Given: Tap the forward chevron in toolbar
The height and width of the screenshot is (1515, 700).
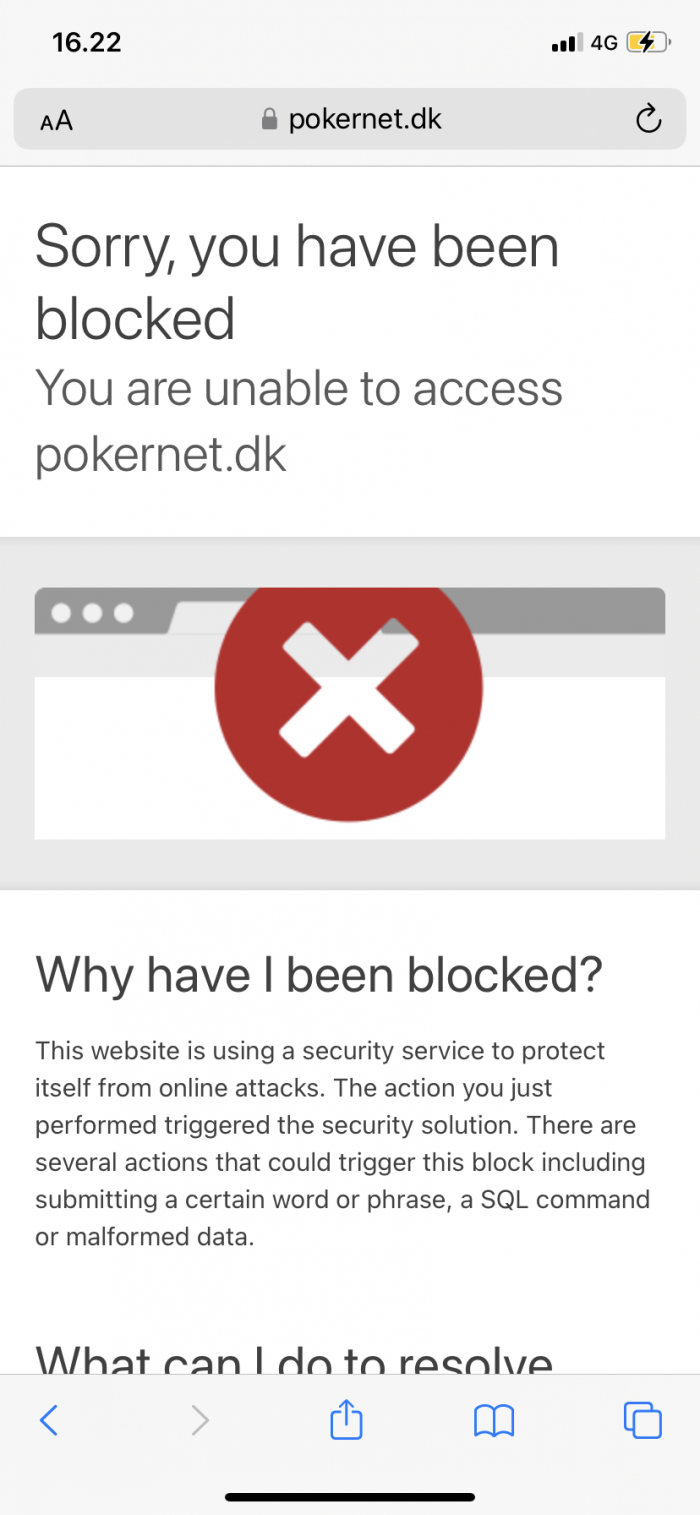Looking at the screenshot, I should click(x=200, y=1420).
